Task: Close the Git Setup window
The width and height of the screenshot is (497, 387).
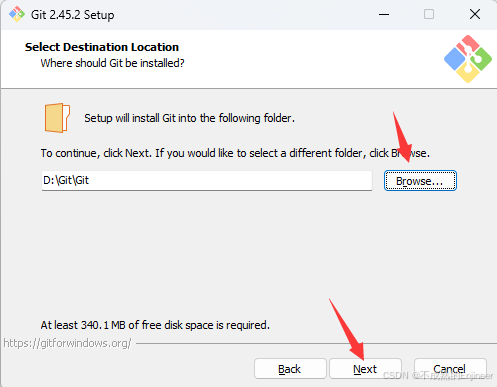Action: pyautogui.click(x=475, y=14)
